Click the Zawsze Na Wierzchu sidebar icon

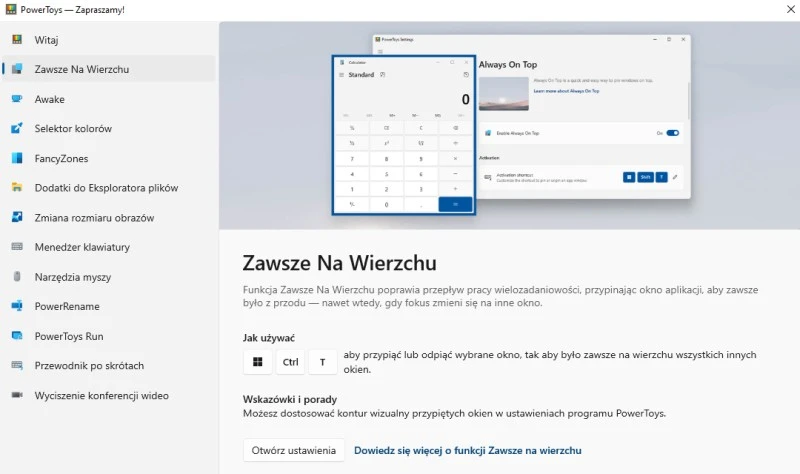click(17, 69)
